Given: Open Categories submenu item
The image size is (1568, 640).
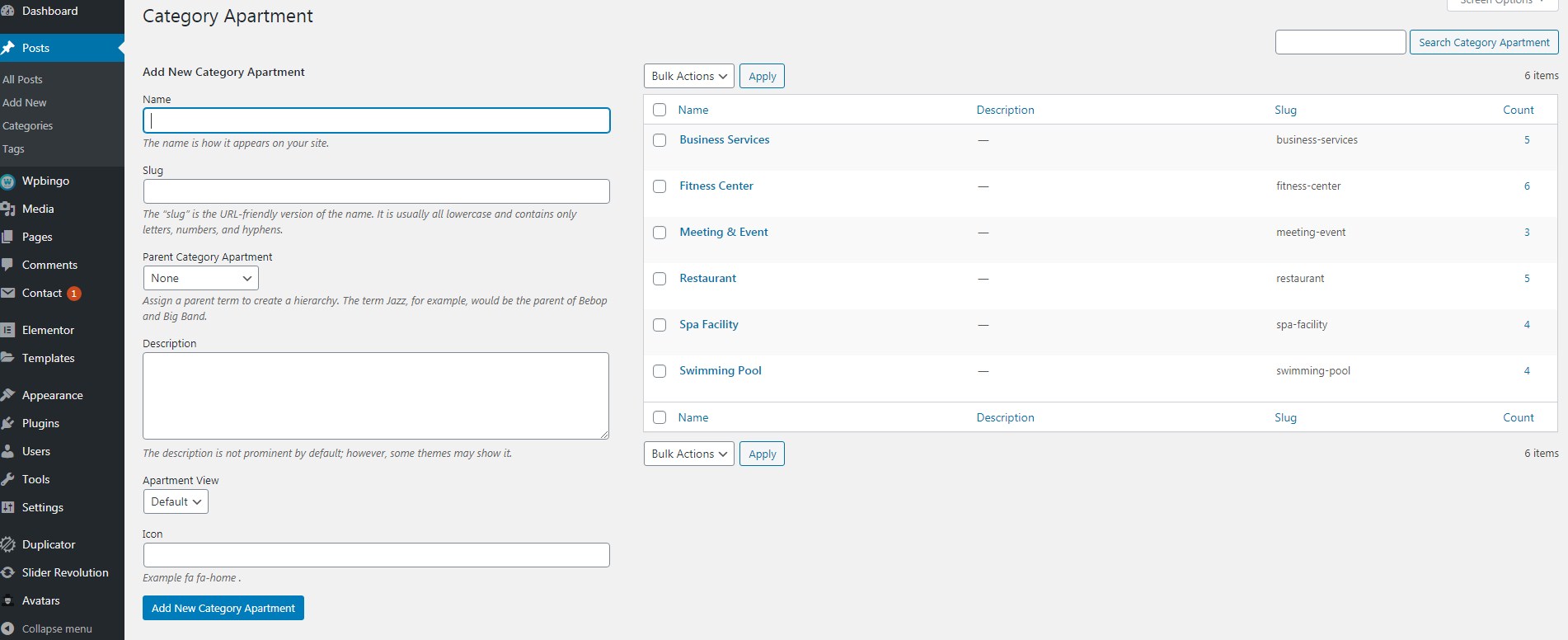Looking at the screenshot, I should pyautogui.click(x=28, y=125).
